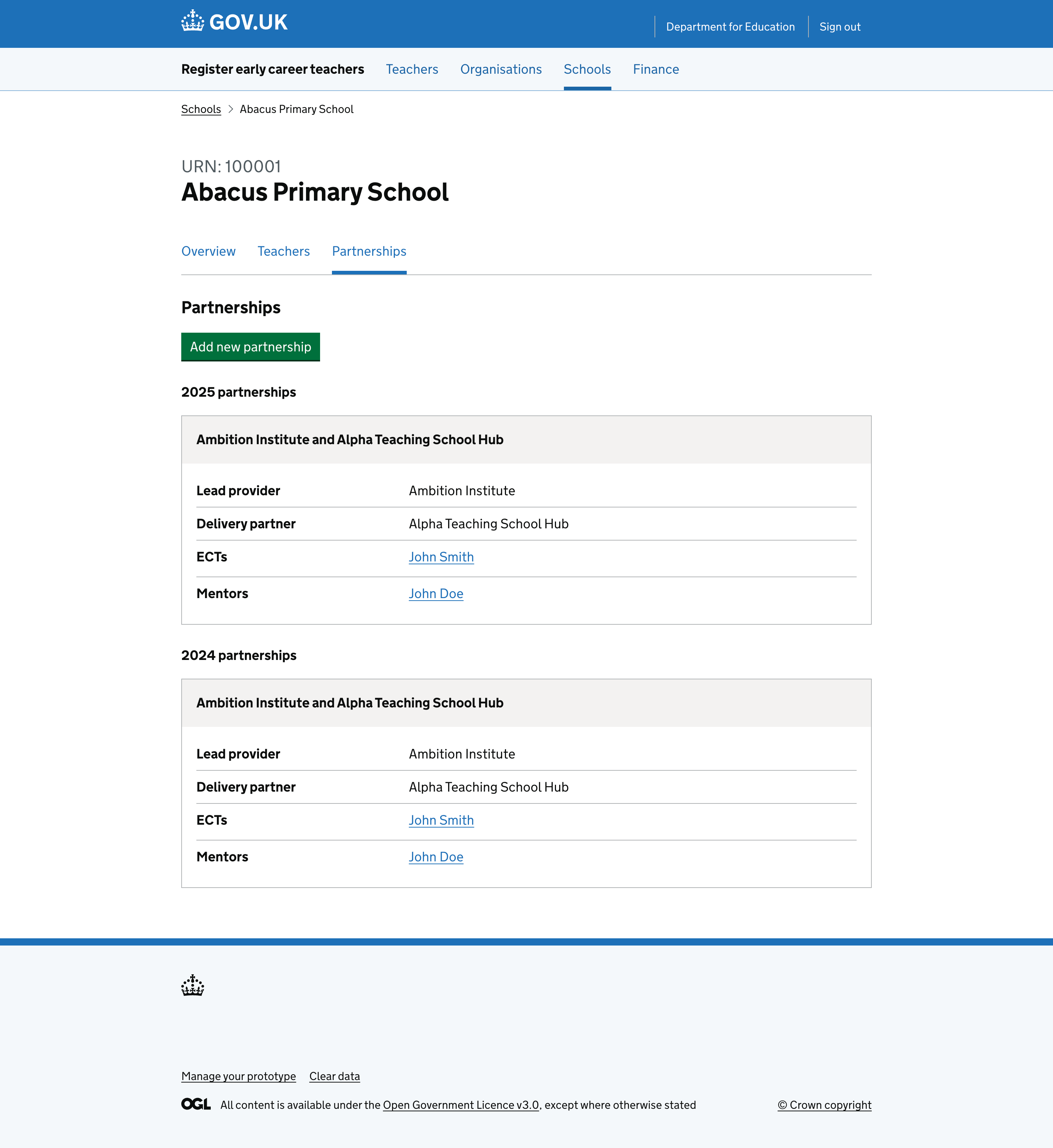Open John Smith's record under 2025 partnerships
This screenshot has width=1053, height=1148.
pyautogui.click(x=441, y=557)
